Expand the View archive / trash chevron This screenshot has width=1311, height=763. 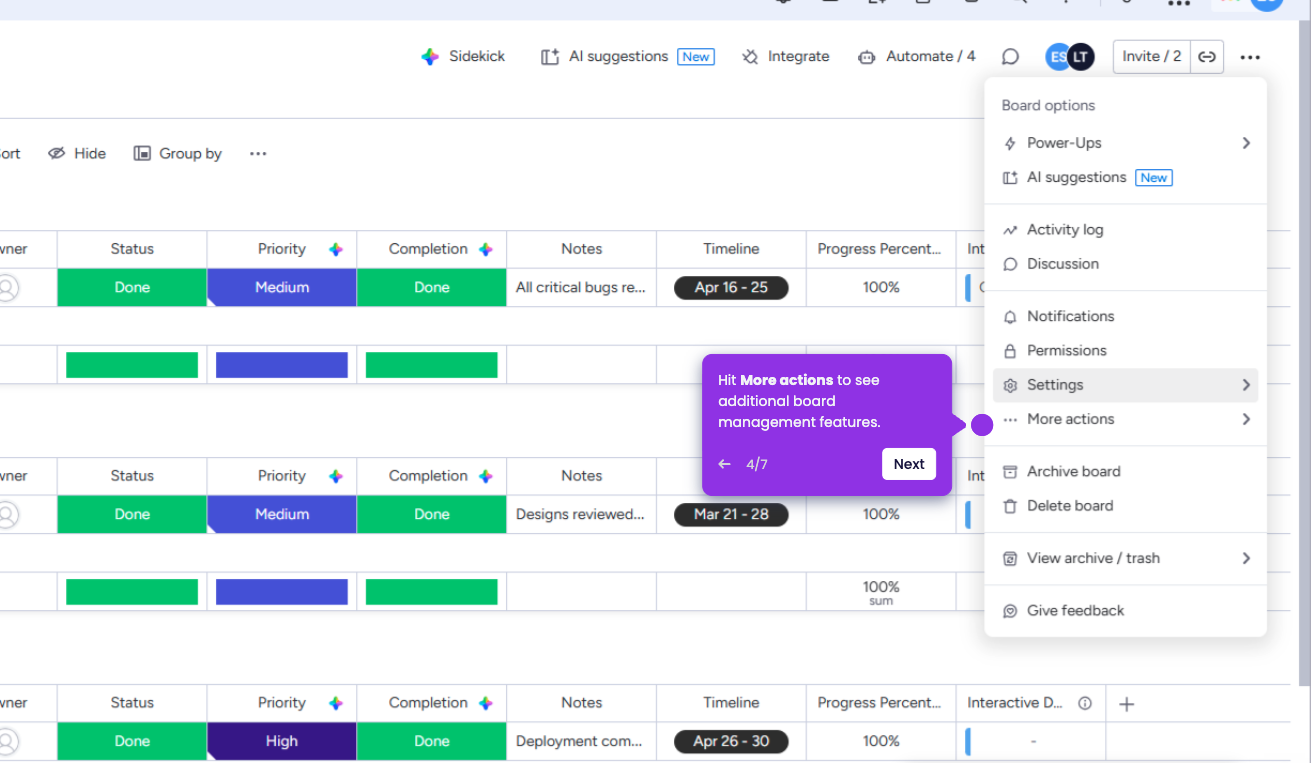point(1246,558)
